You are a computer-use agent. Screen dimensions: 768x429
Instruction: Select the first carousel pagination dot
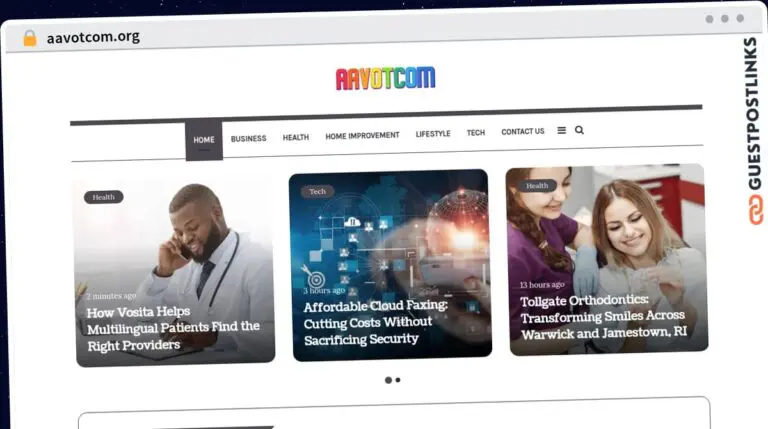pyautogui.click(x=388, y=380)
